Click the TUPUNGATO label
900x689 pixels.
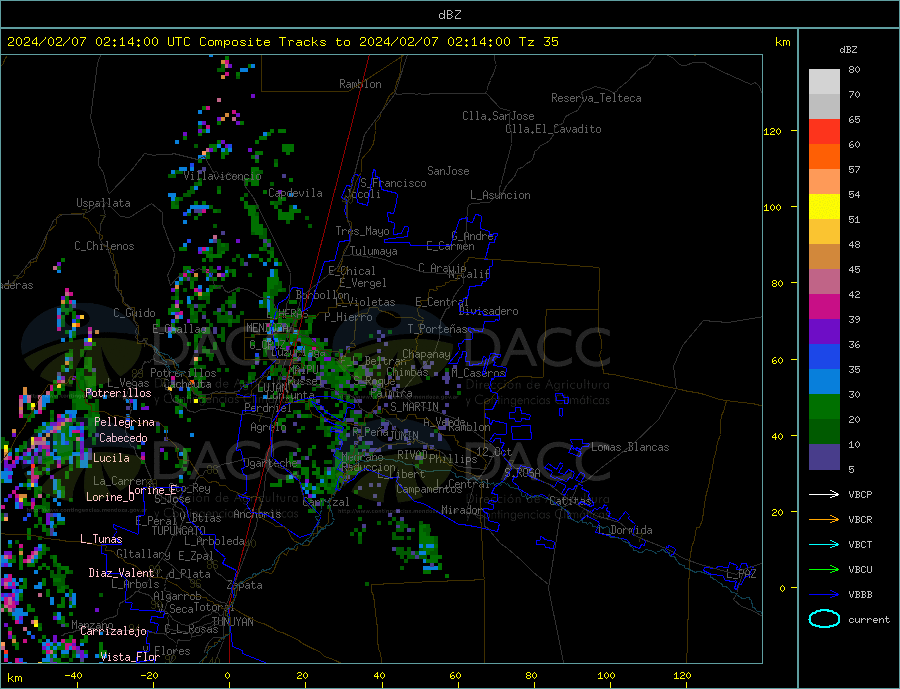(179, 531)
